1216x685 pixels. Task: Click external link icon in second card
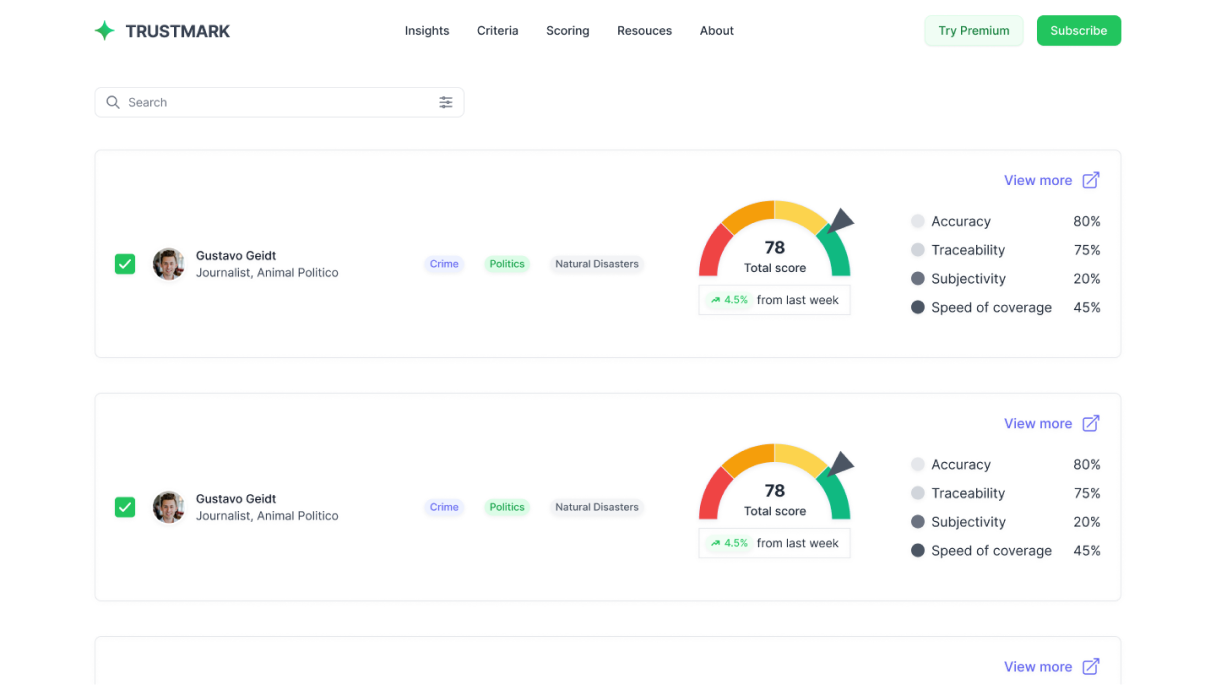tap(1091, 423)
